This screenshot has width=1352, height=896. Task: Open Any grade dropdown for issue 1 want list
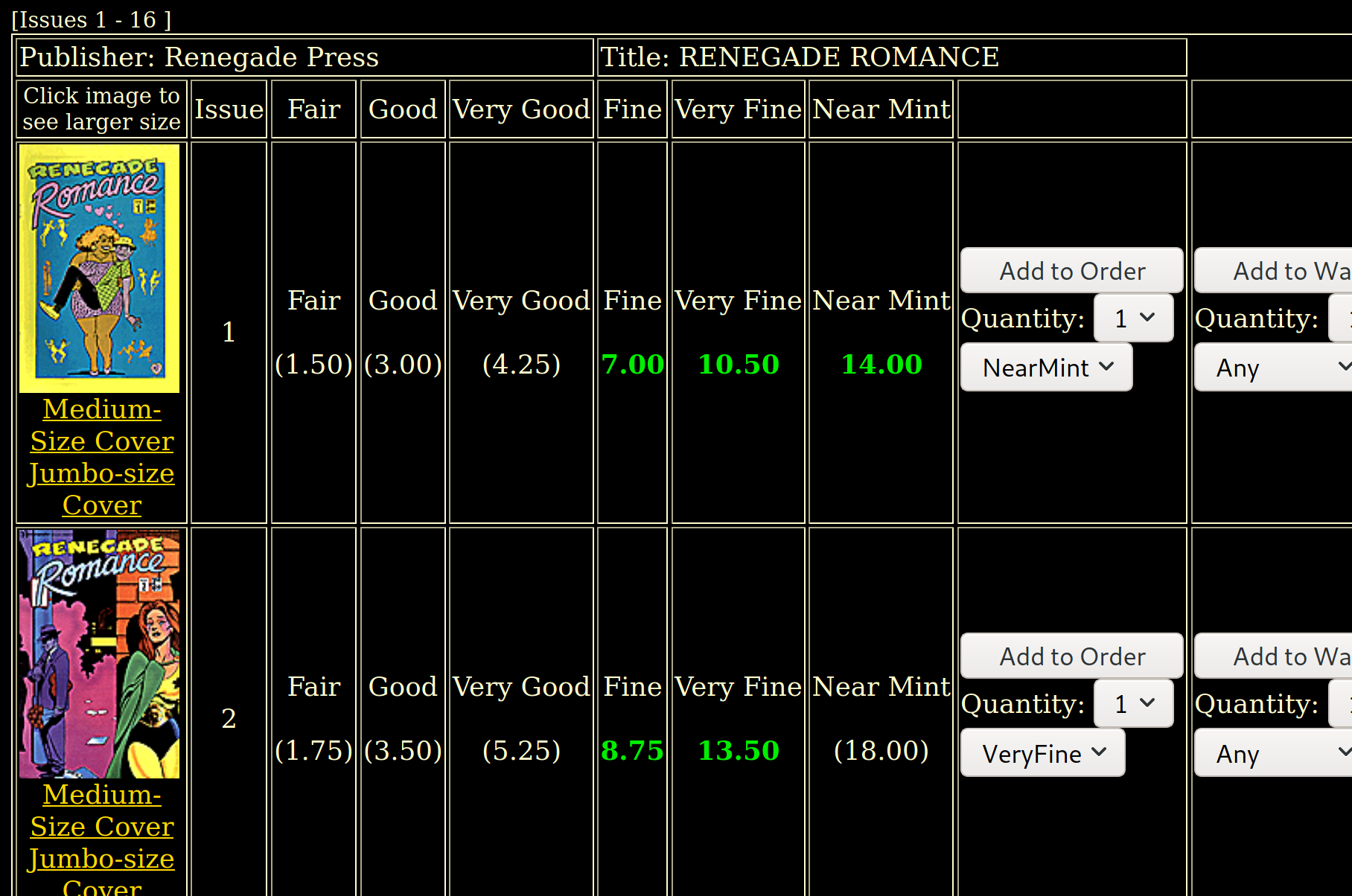(1273, 368)
